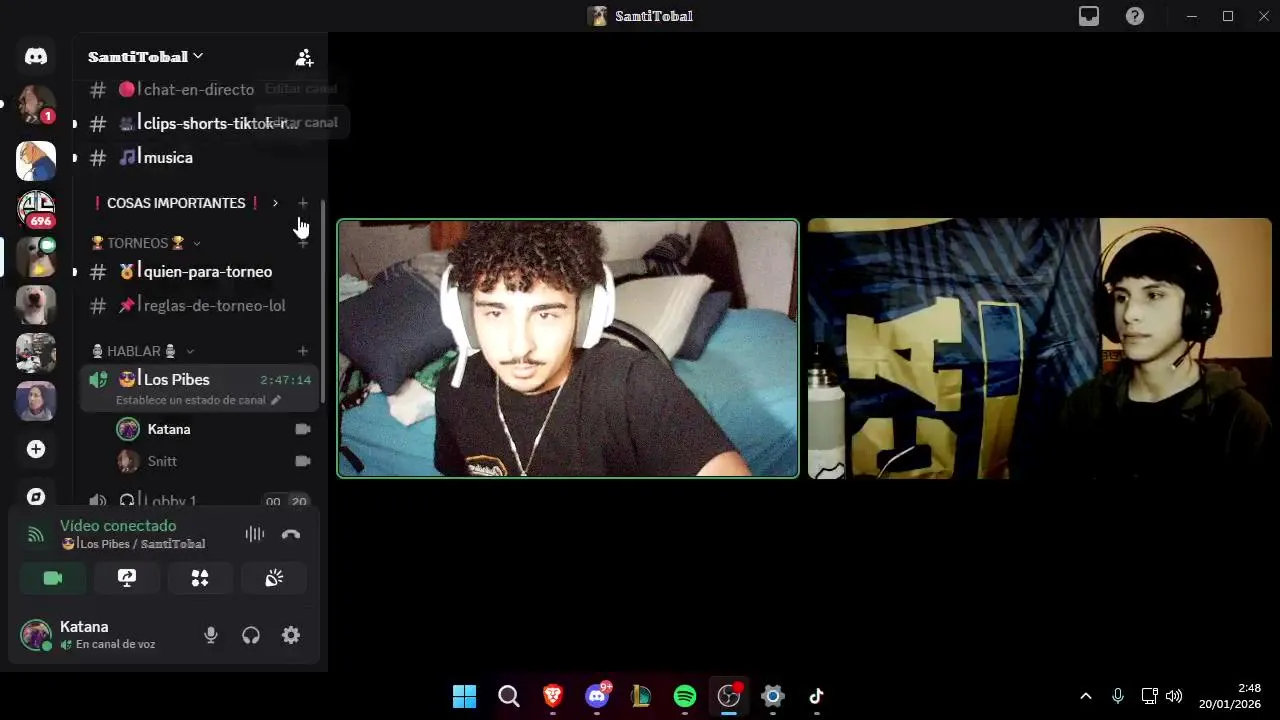1280x720 pixels.
Task: Open reglas-de-torneo-lol channel
Action: coord(200,305)
